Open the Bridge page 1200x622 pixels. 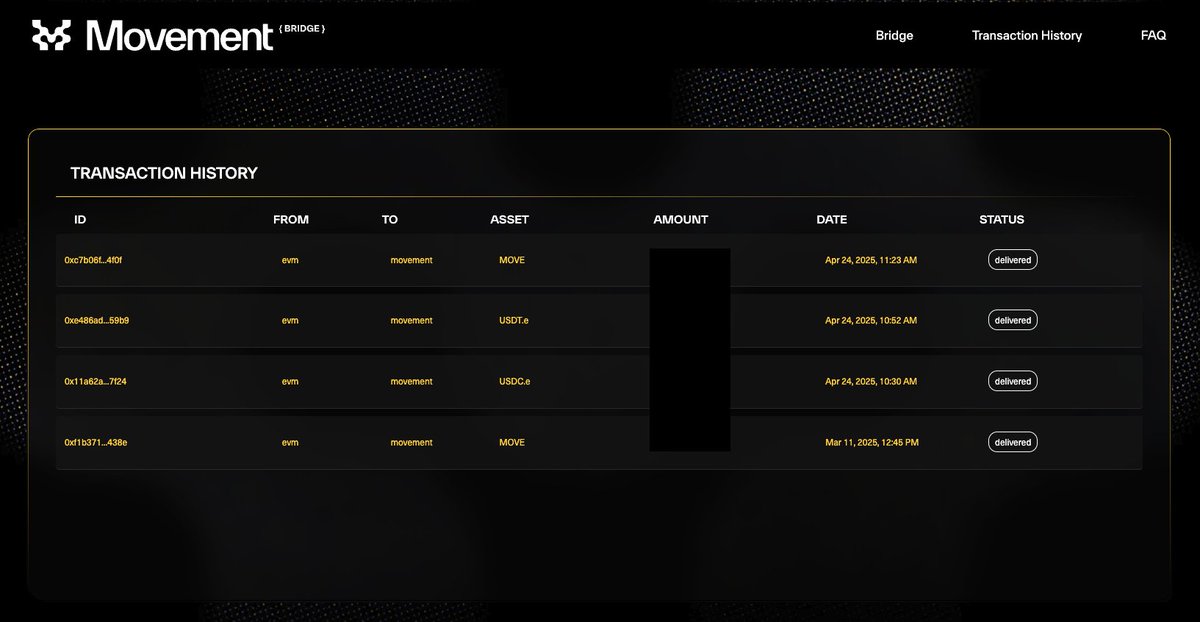coord(894,35)
